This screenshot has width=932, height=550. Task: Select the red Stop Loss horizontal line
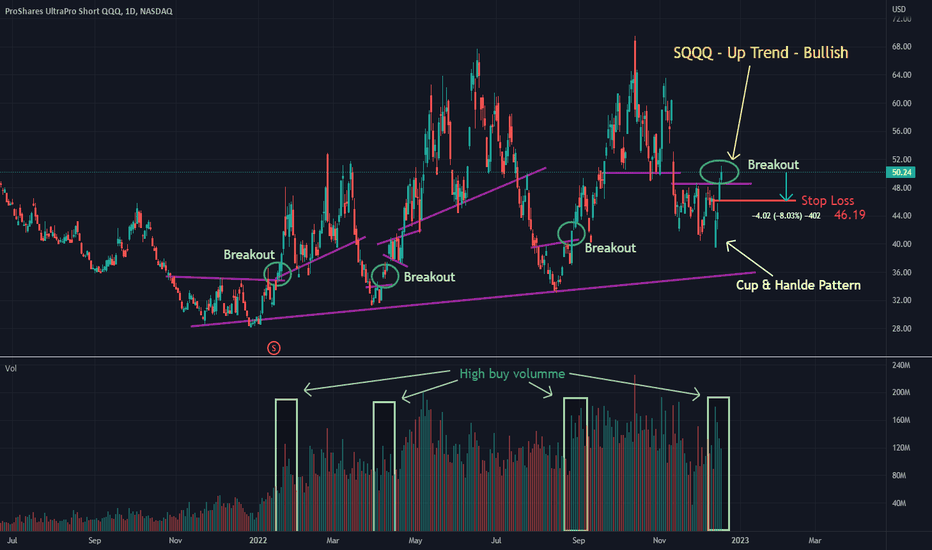coord(755,200)
